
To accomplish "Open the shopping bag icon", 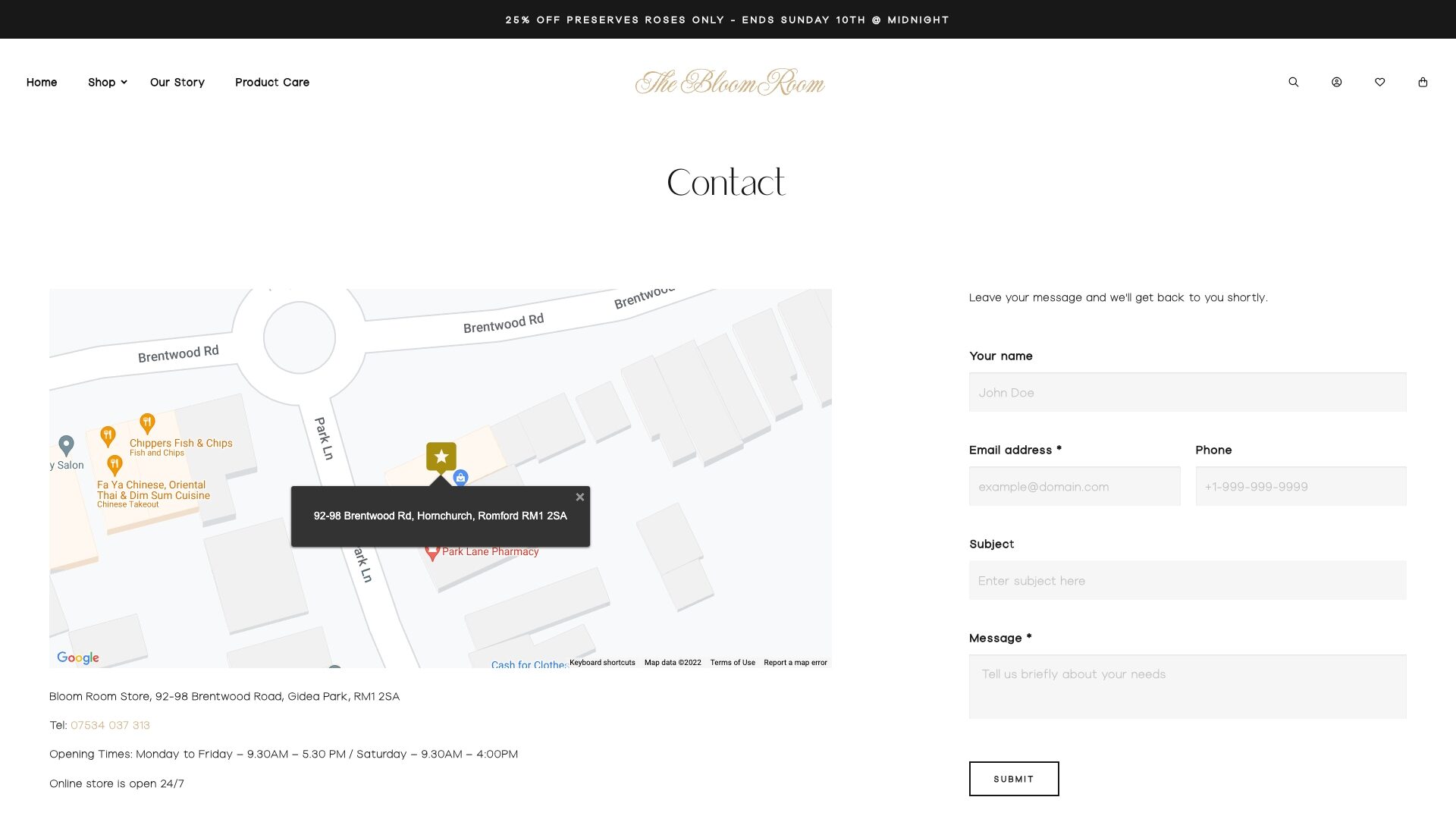I will click(1423, 82).
